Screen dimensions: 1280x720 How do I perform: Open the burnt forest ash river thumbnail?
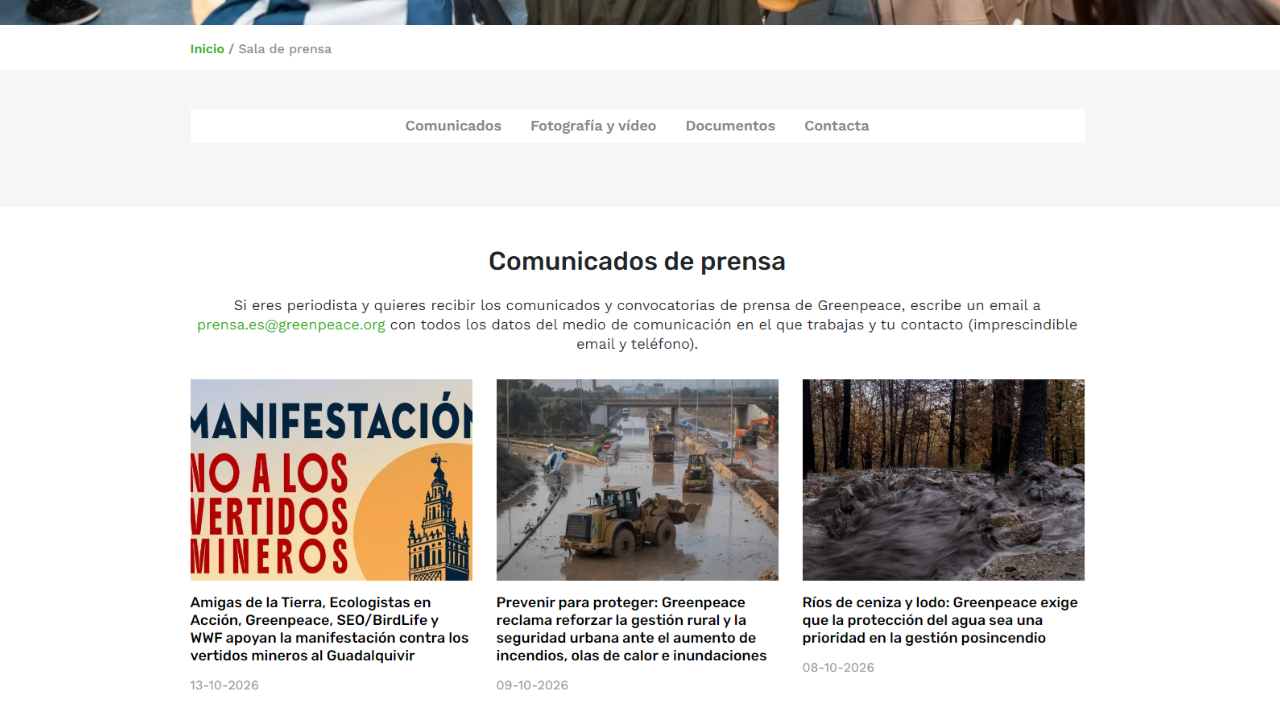pyautogui.click(x=943, y=480)
